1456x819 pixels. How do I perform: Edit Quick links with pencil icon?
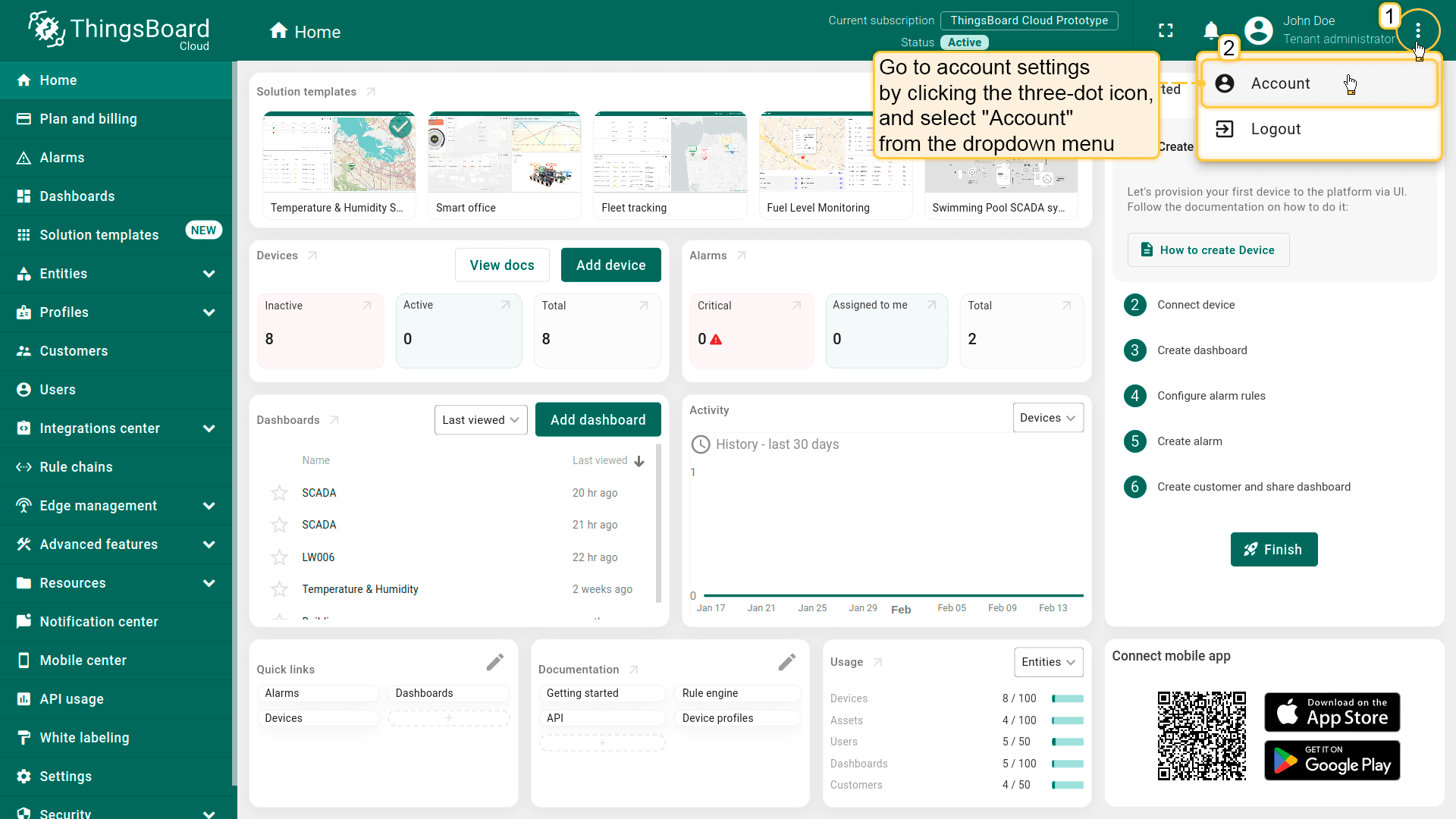(x=494, y=663)
